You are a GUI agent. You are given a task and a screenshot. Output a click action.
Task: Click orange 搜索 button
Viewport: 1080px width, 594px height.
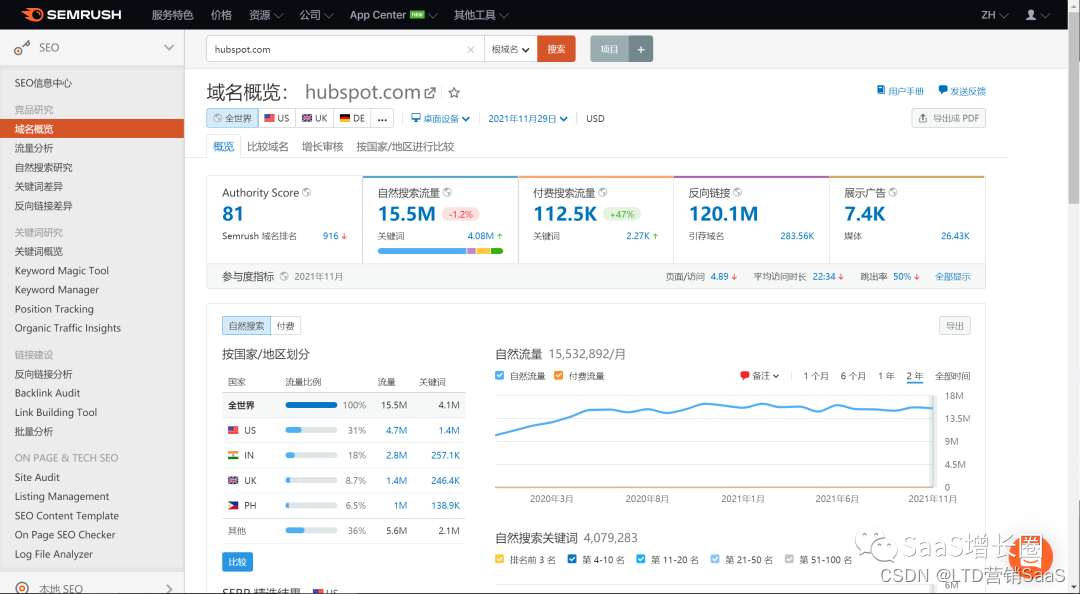pyautogui.click(x=557, y=49)
